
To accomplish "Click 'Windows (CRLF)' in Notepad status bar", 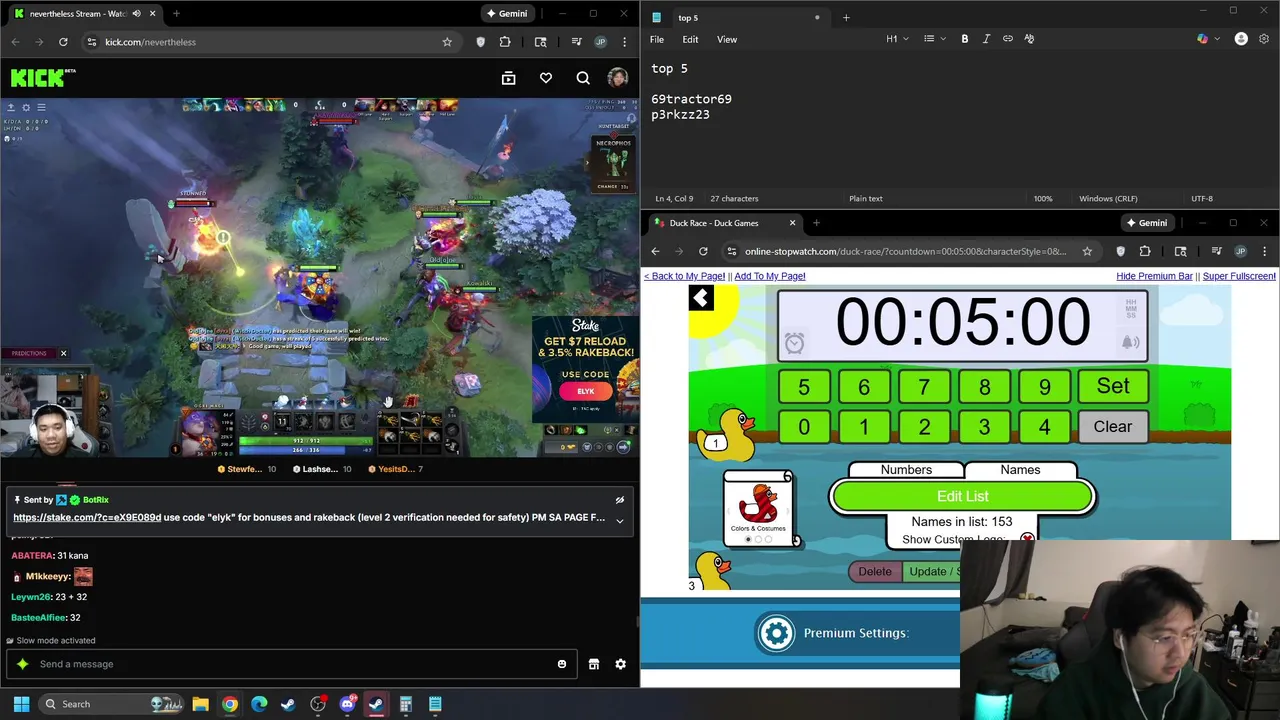I will [x=1108, y=198].
